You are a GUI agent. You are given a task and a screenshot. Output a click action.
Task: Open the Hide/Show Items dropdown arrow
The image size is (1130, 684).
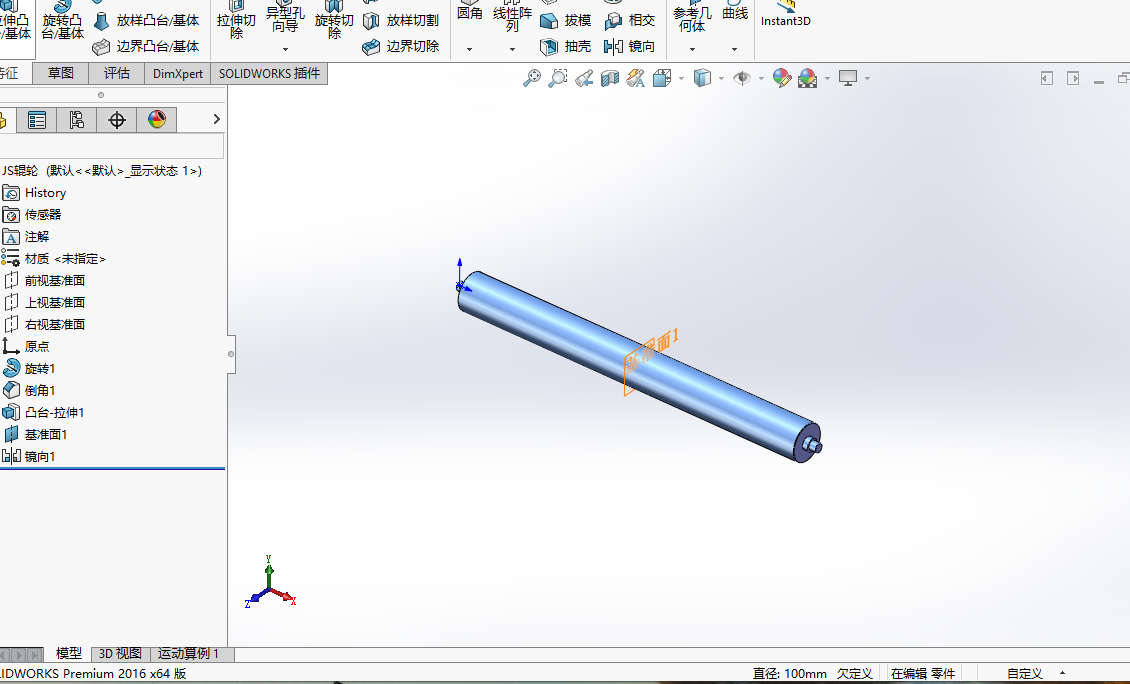[x=761, y=78]
